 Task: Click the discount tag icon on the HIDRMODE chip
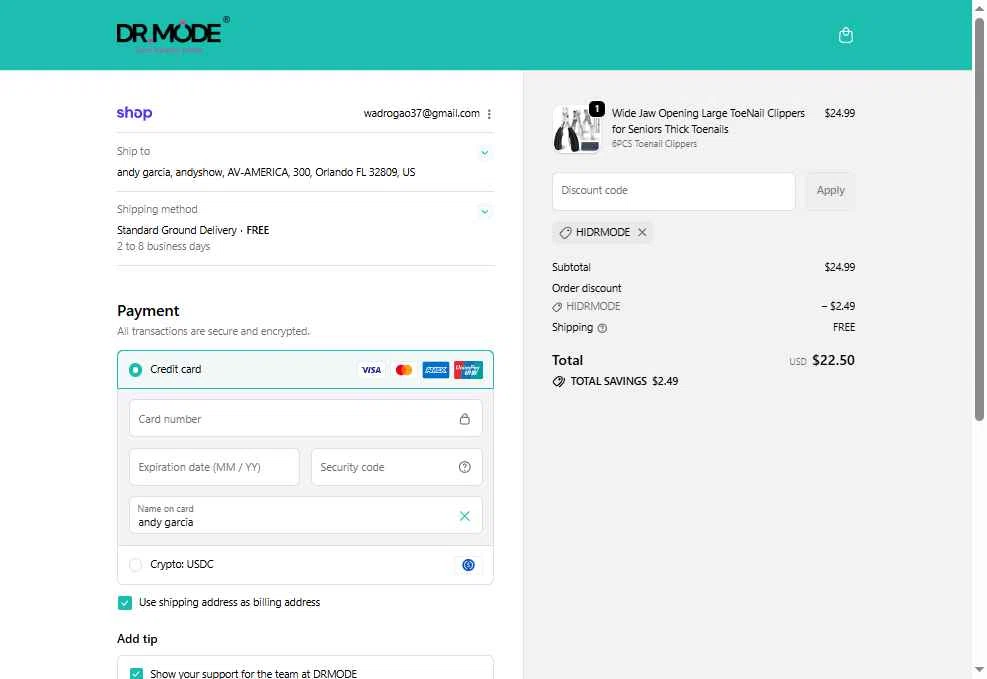click(x=565, y=233)
